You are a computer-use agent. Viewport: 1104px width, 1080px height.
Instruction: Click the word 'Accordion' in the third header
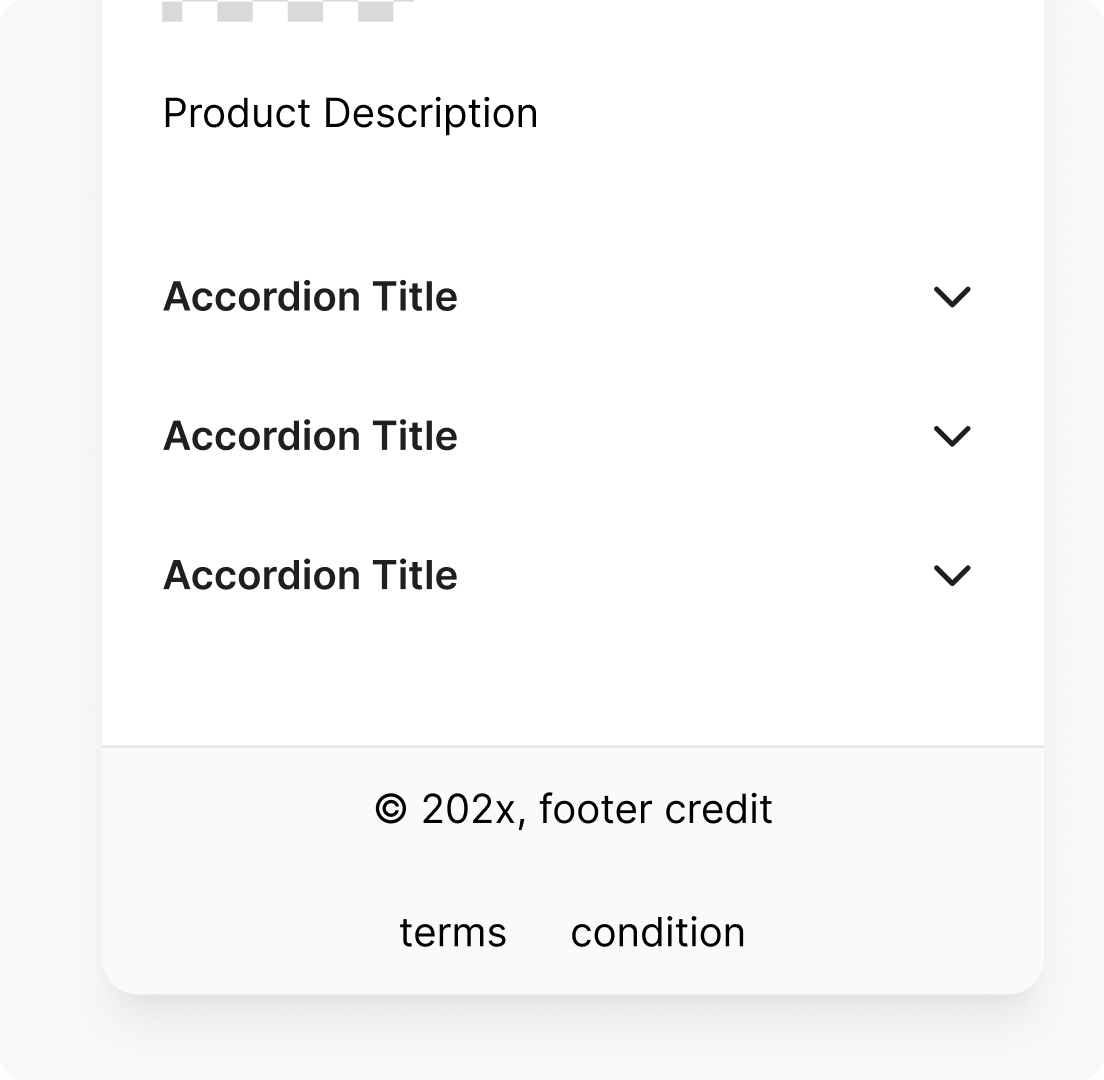pos(262,575)
